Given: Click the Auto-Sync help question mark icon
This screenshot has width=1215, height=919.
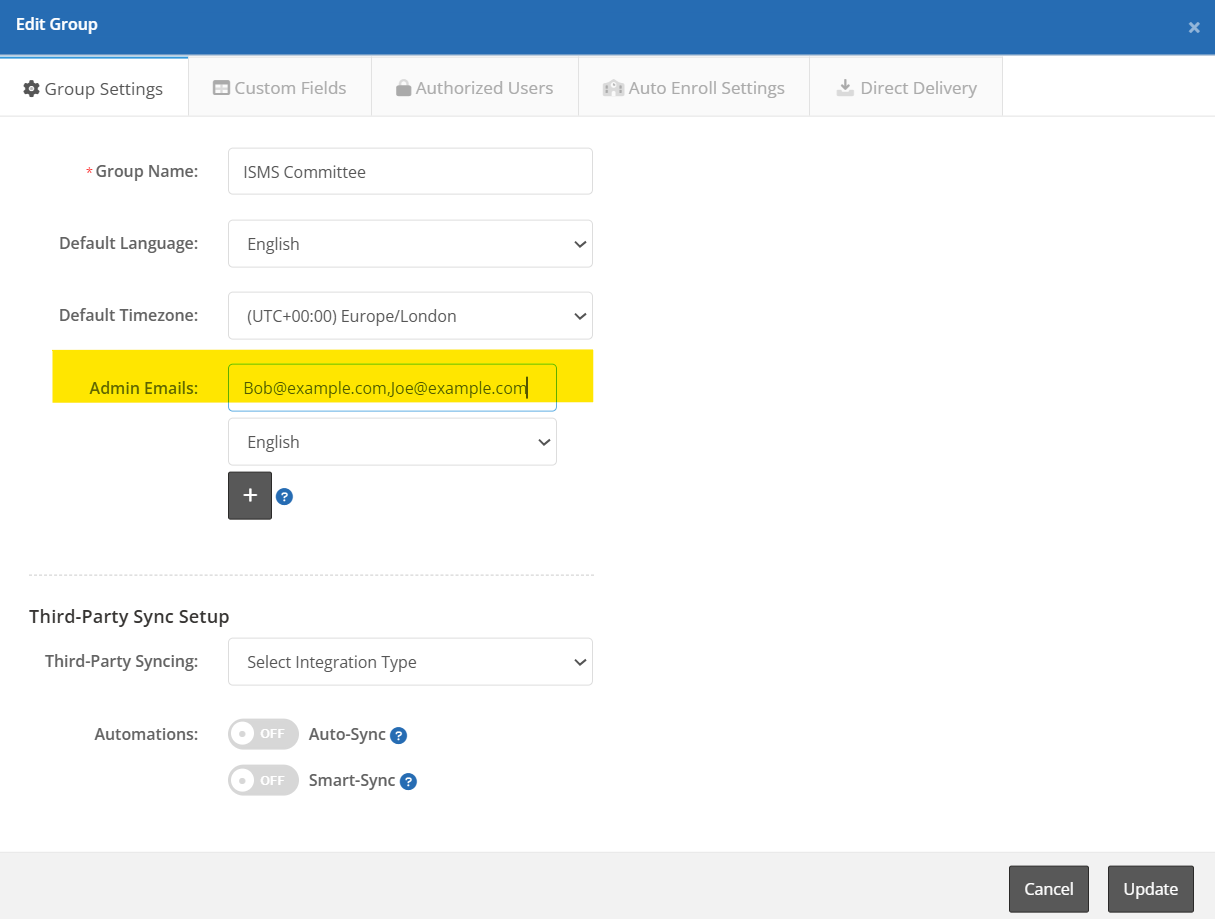Looking at the screenshot, I should coord(398,736).
